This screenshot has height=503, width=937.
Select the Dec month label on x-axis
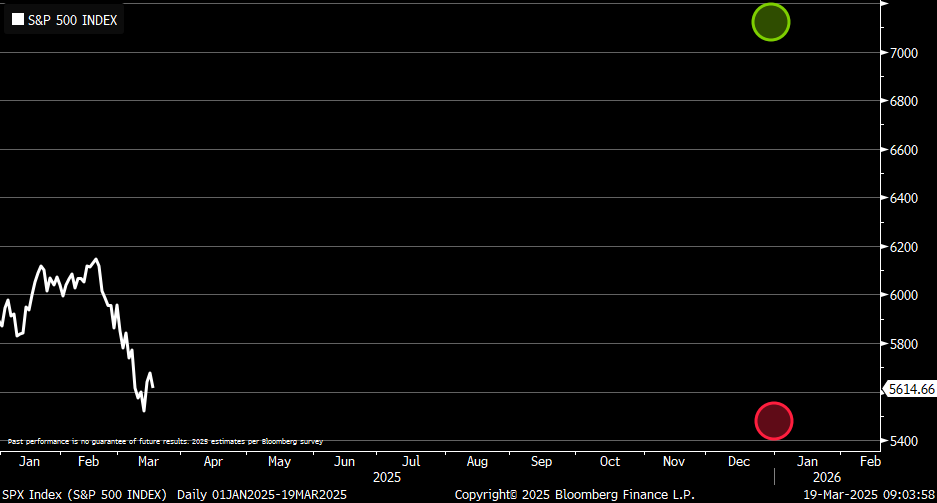tap(739, 462)
